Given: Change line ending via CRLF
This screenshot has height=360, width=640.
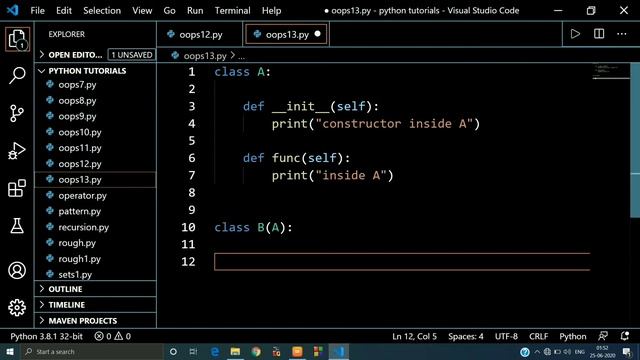Looking at the screenshot, I should 538,336.
